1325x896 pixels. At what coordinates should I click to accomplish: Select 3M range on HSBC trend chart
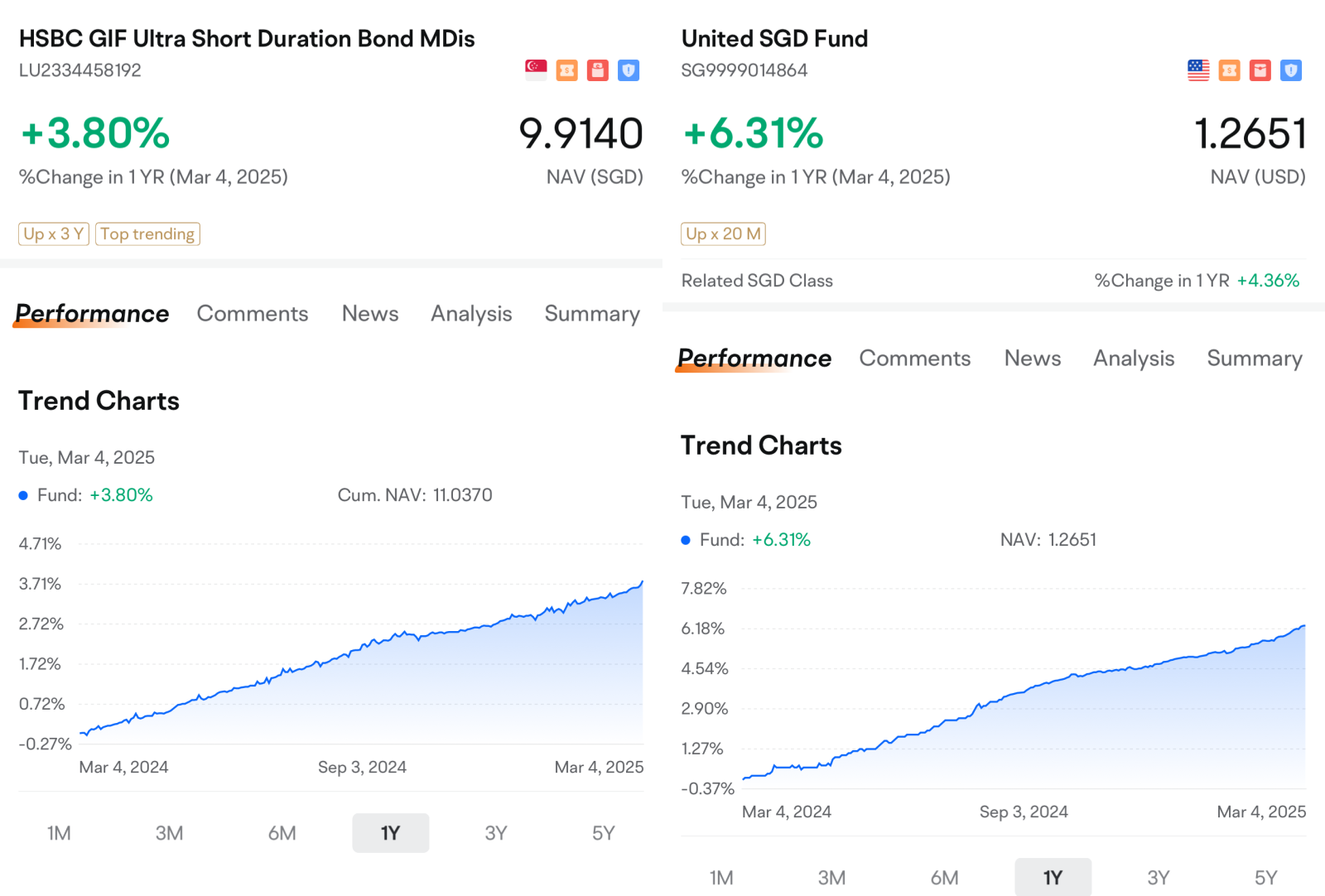(x=170, y=833)
